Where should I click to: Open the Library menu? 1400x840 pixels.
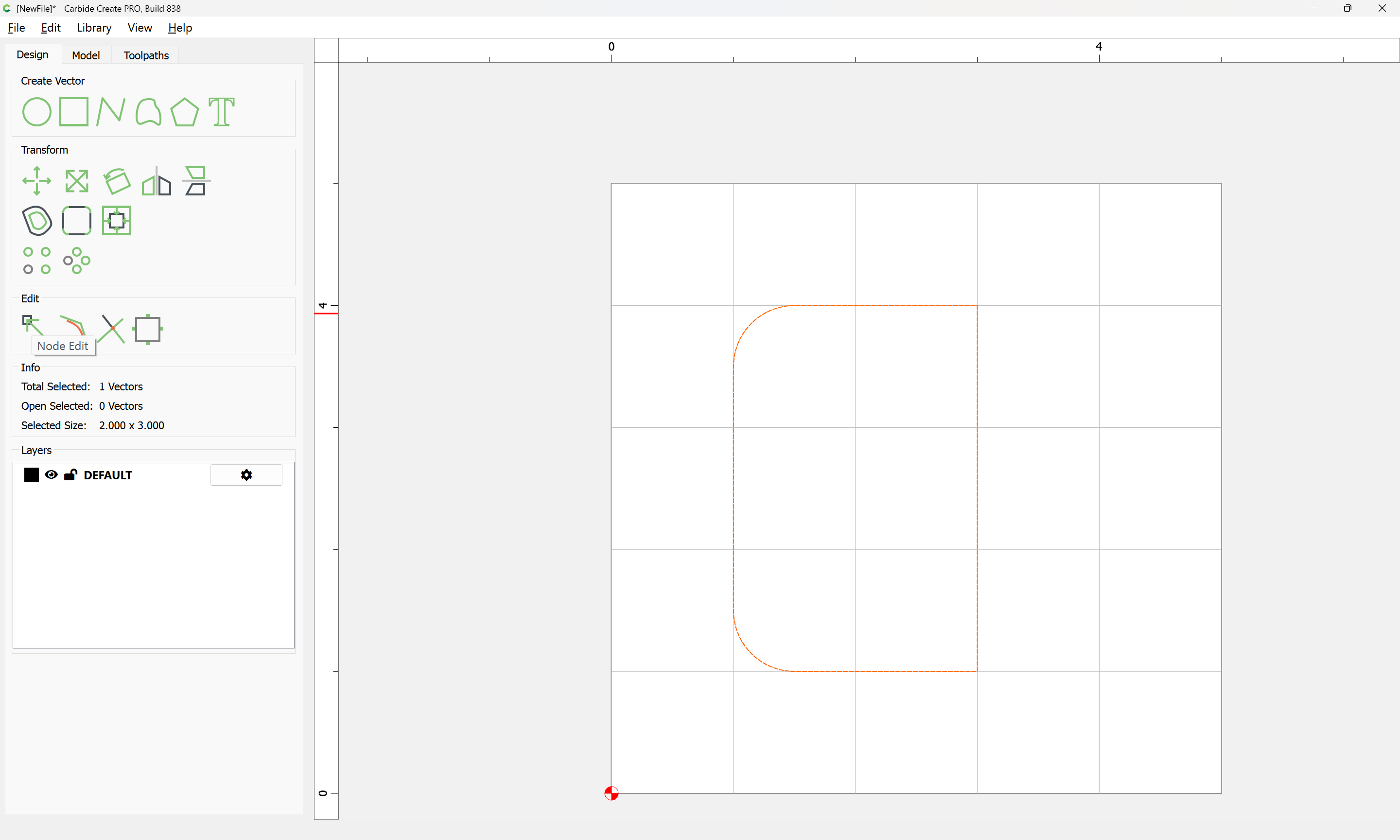[94, 28]
